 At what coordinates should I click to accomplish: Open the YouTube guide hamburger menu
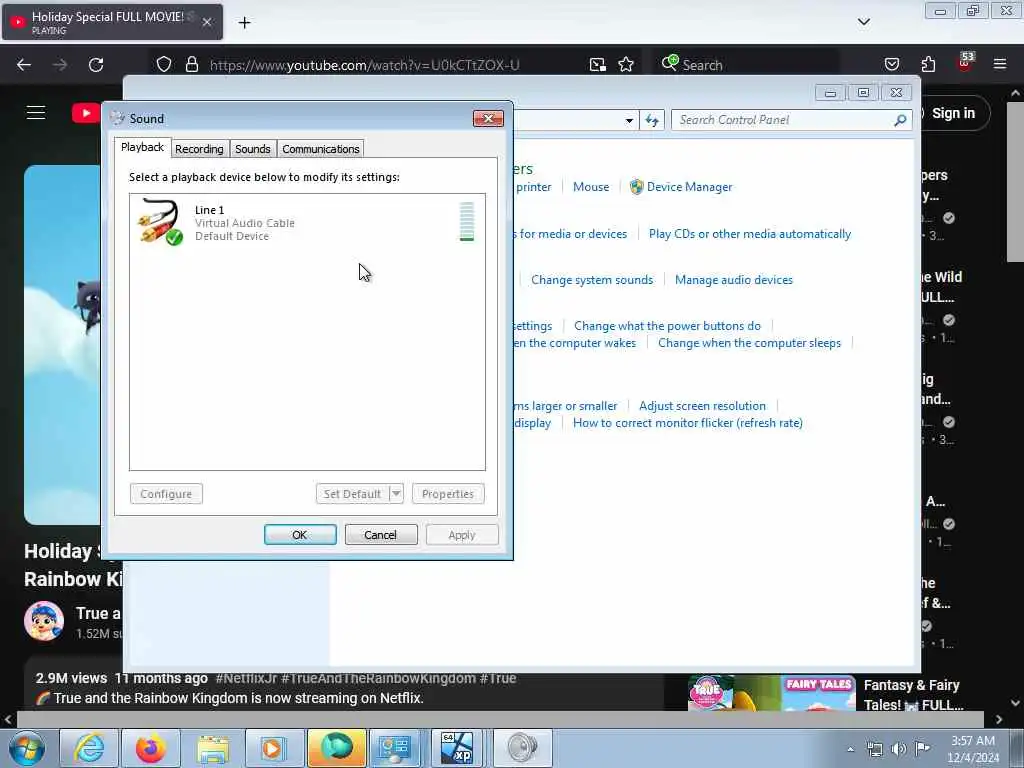(36, 113)
